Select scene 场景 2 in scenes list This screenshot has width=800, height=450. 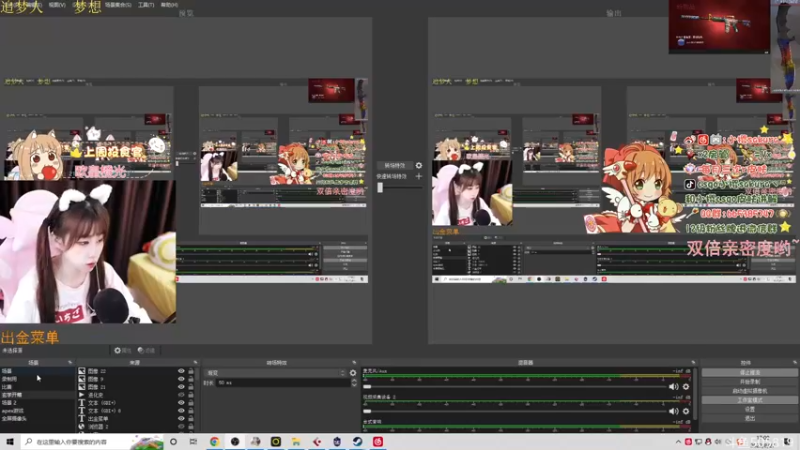37,403
